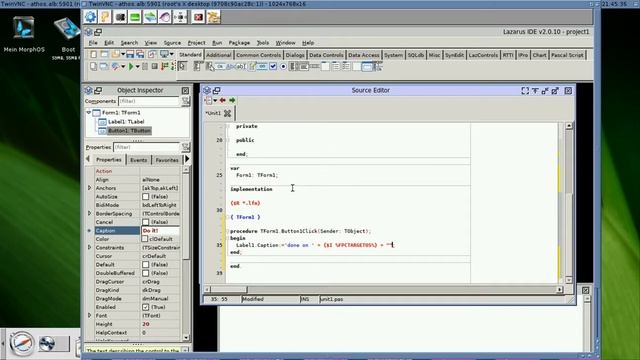Select the TMemo component icon
This screenshot has height=360, width=640.
pyautogui.click(x=252, y=67)
